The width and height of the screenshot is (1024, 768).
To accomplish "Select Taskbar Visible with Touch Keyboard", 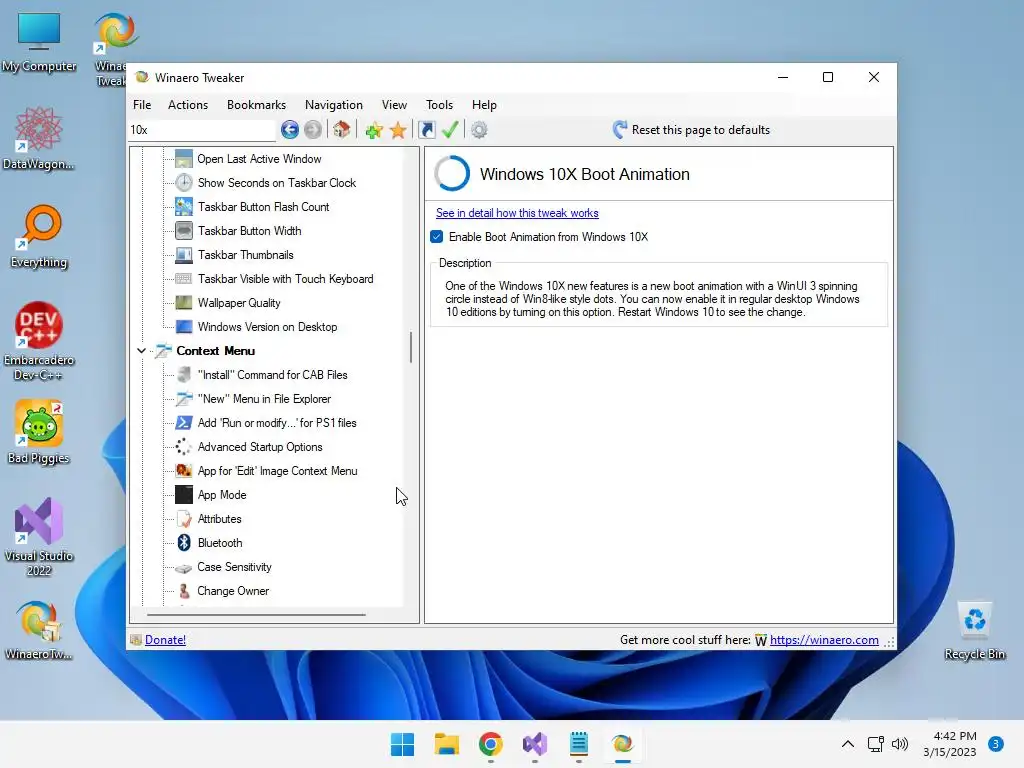I will point(285,279).
